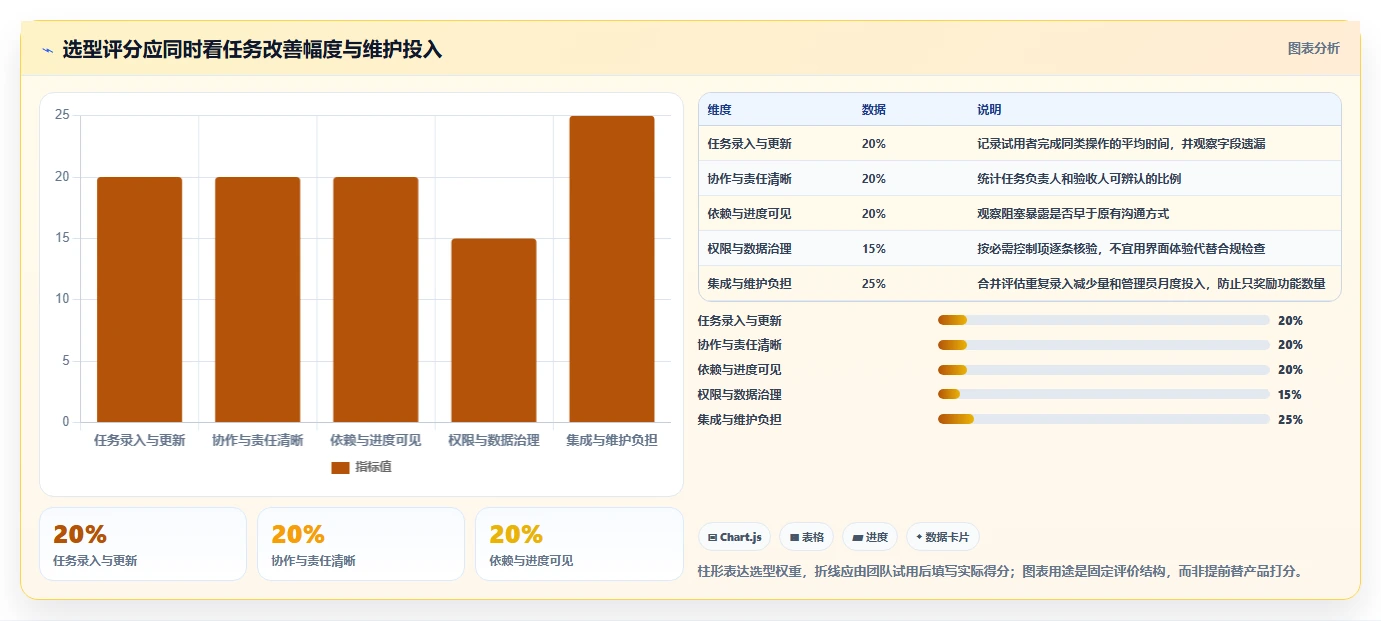Click description 观察阻塞暴露是否早于原有沟通方式
The width and height of the screenshot is (1381, 621).
(x=1073, y=214)
